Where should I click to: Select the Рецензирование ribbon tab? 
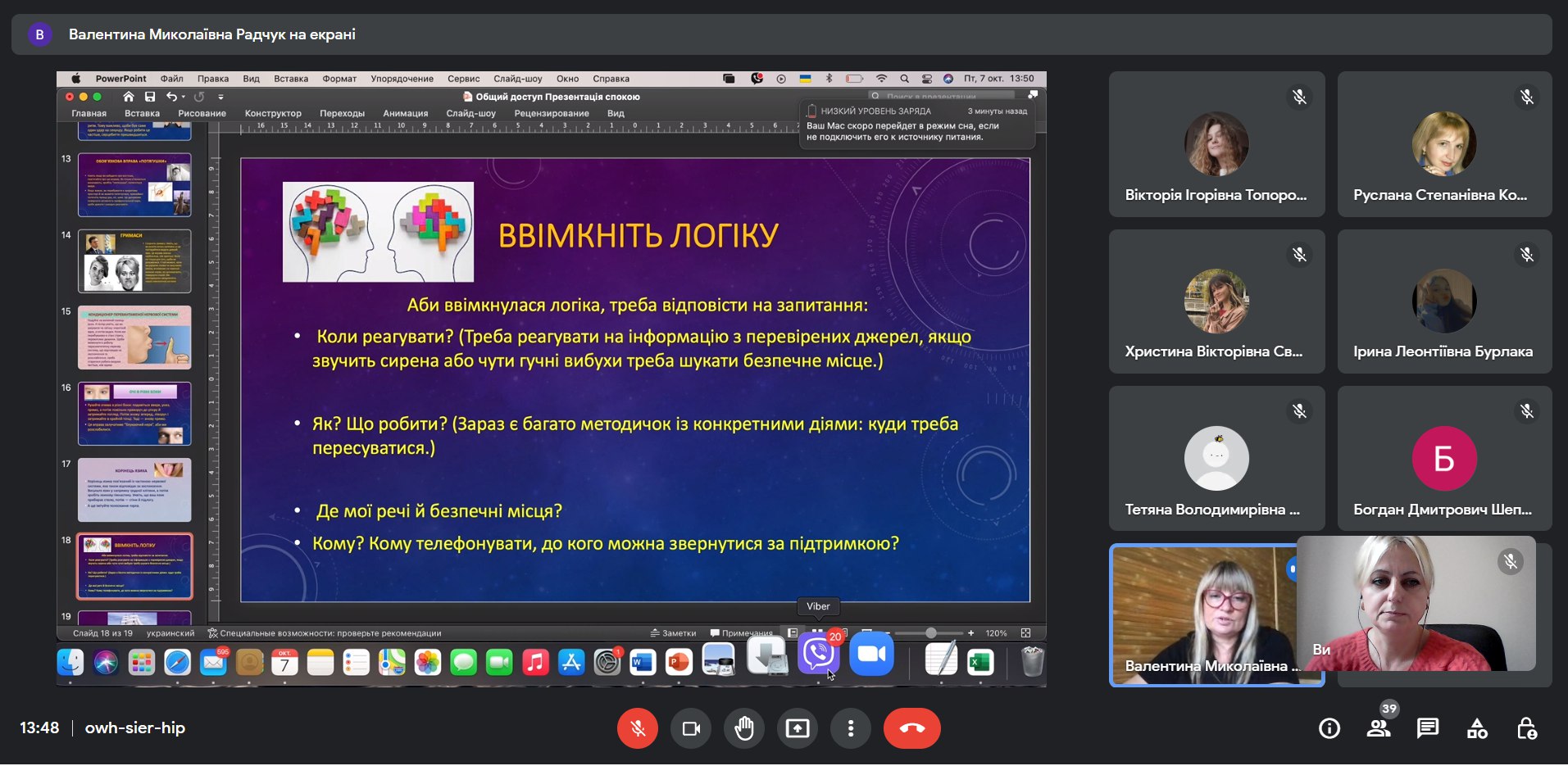coord(552,113)
